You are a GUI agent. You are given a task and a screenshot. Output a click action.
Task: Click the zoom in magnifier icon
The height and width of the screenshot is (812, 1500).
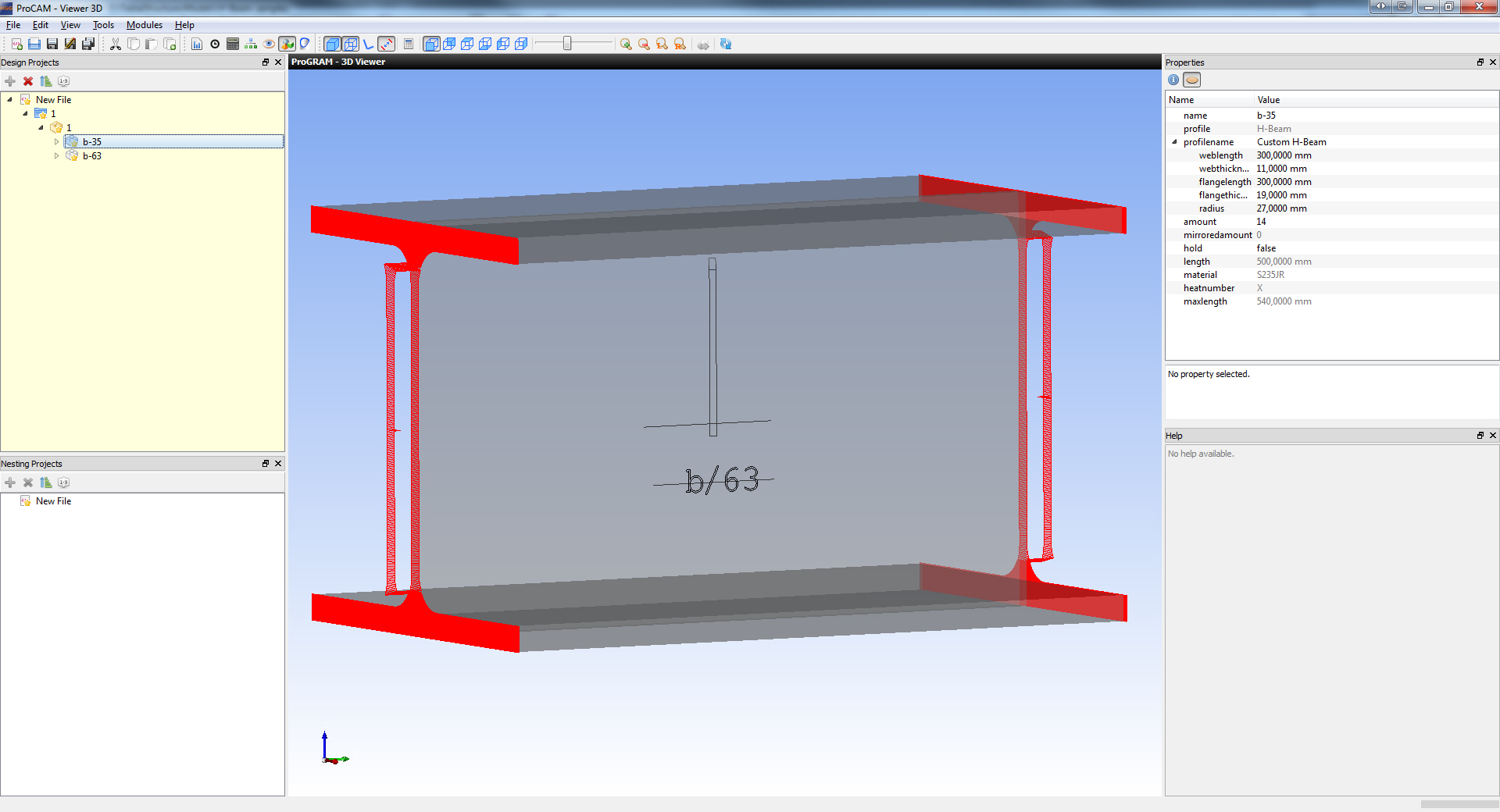pyautogui.click(x=626, y=45)
